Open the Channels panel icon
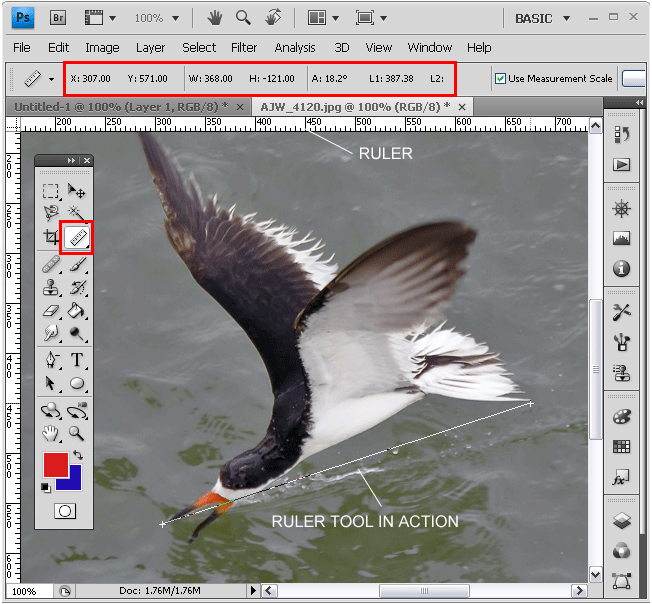 (x=621, y=551)
